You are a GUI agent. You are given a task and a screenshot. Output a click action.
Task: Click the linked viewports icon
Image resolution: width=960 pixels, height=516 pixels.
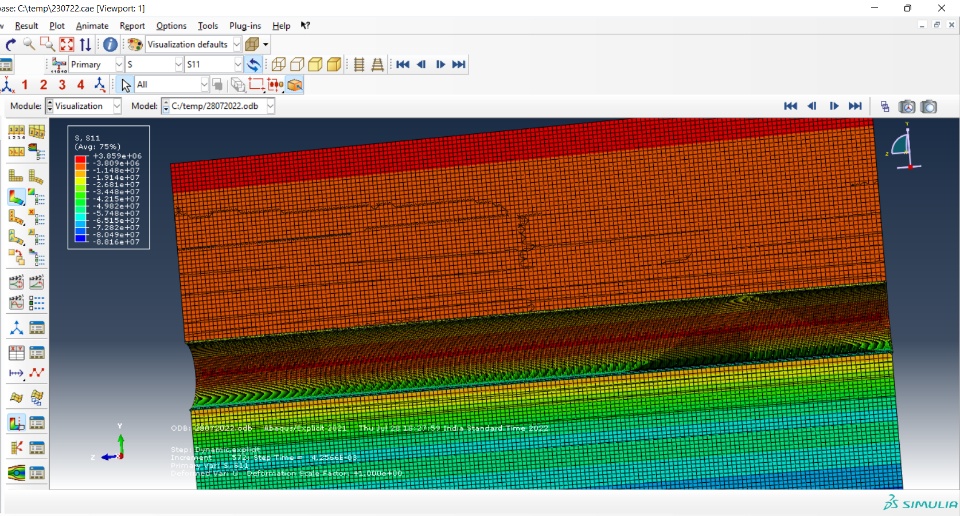point(885,107)
